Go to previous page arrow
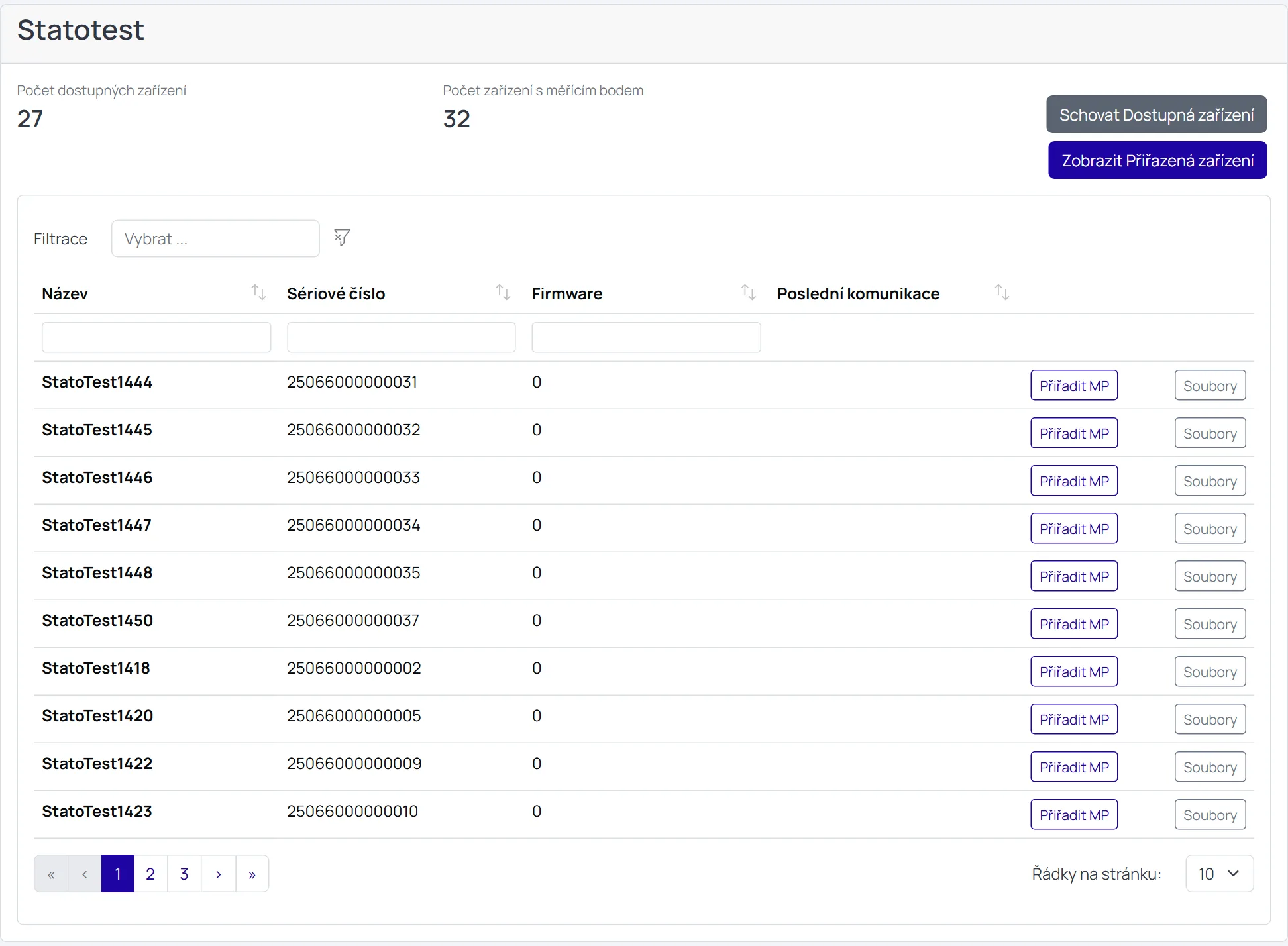This screenshot has height=946, width=1288. (85, 874)
